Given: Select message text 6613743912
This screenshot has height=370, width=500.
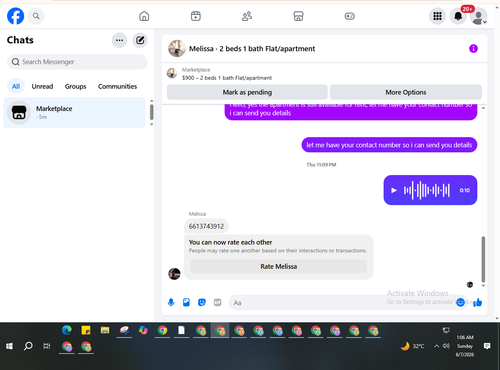Looking at the screenshot, I should pos(206,226).
